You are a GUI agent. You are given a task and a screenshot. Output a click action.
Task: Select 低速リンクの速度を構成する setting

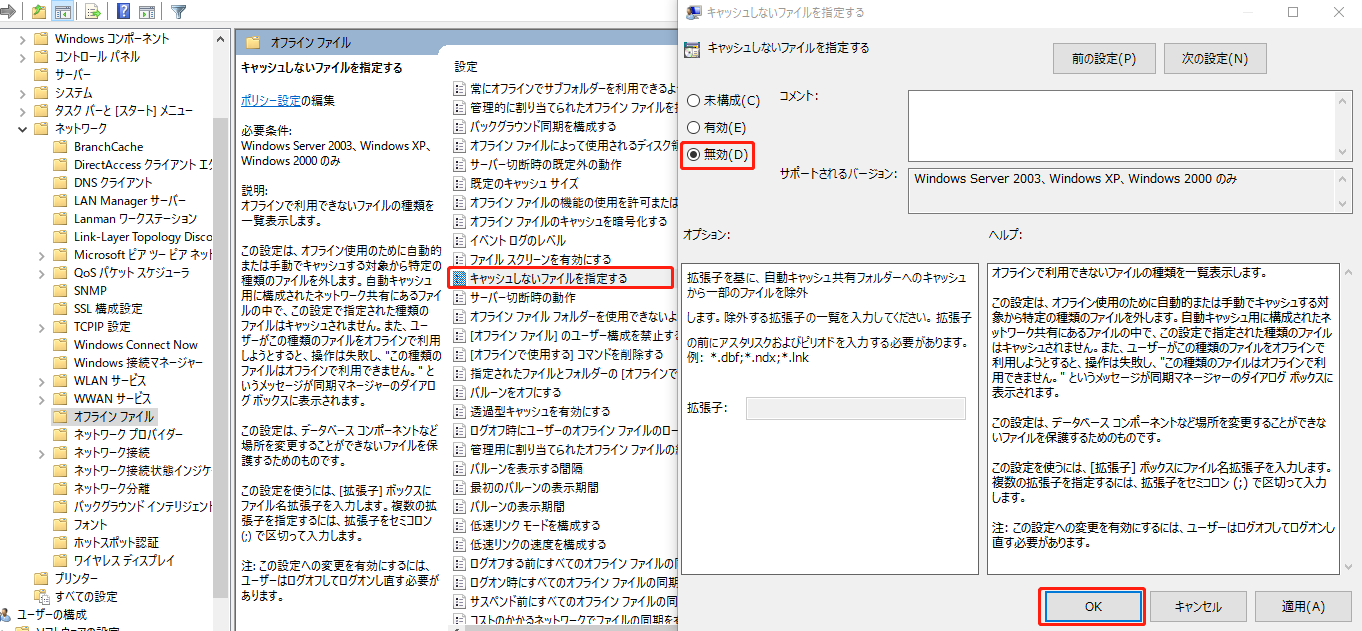[538, 545]
